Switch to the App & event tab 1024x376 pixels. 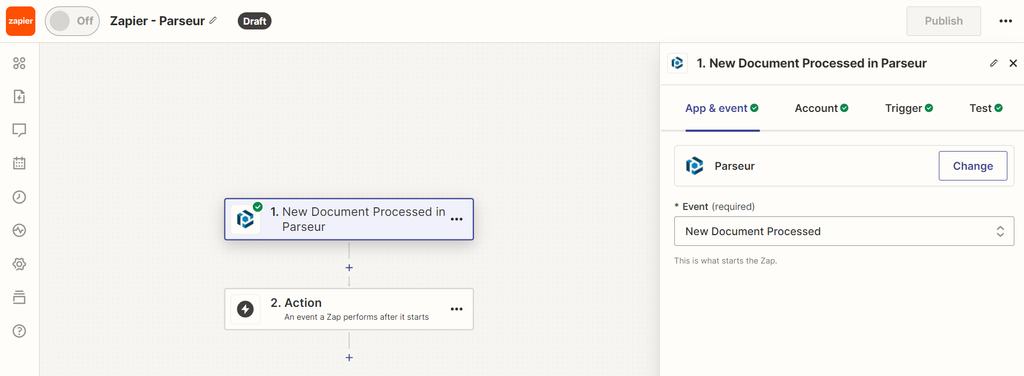(x=722, y=108)
